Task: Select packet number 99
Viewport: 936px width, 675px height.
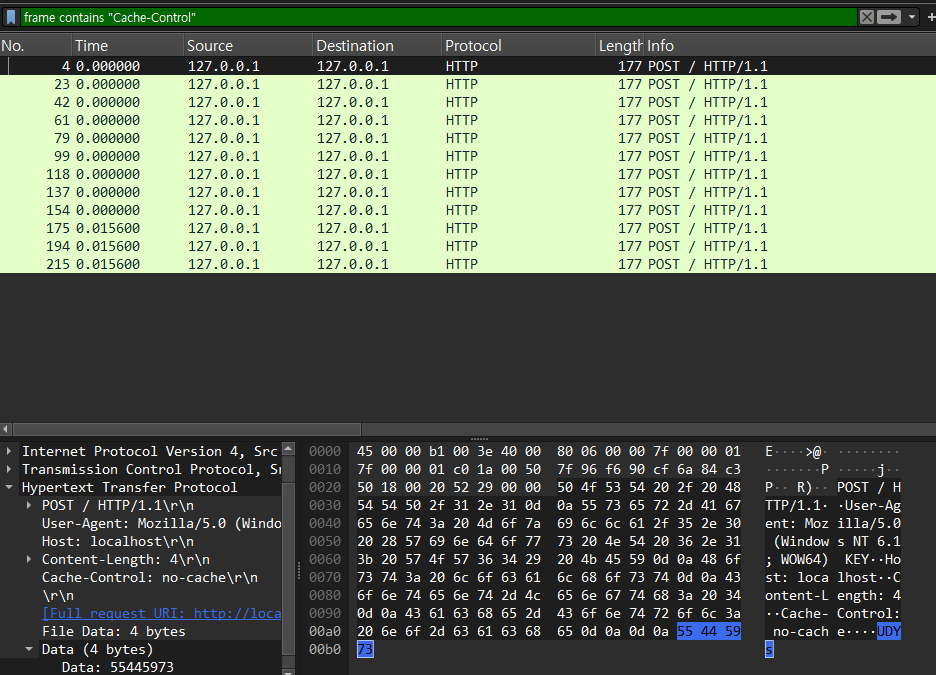Action: pos(468,156)
